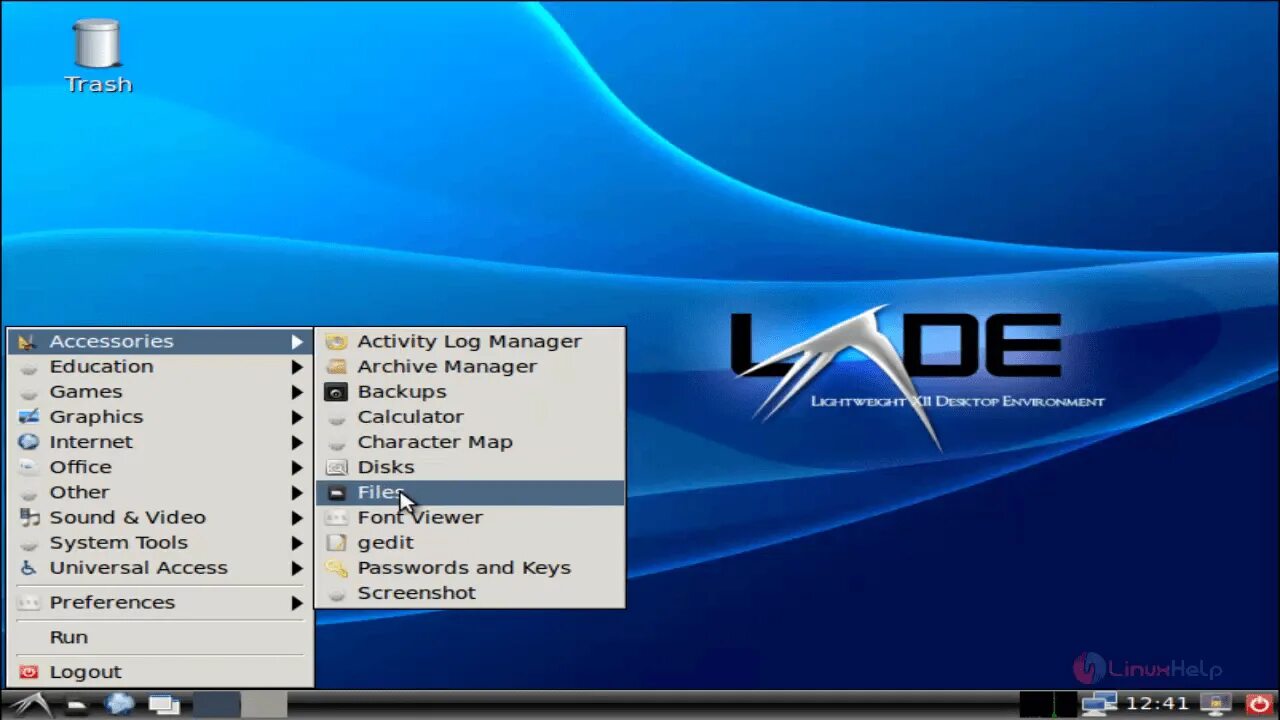Click the Activity Log Manager icon
This screenshot has width=1280, height=720.
tap(336, 341)
